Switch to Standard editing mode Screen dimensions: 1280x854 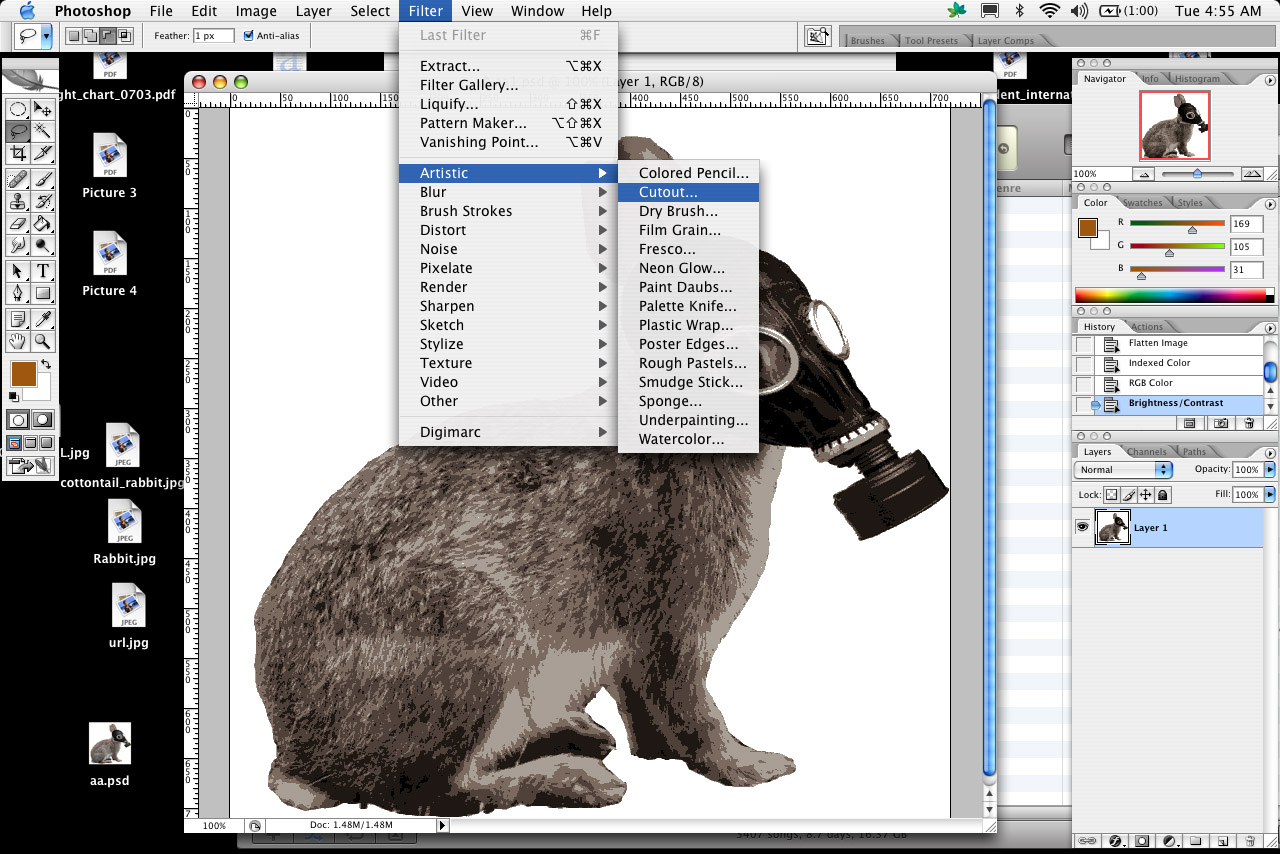click(x=19, y=421)
